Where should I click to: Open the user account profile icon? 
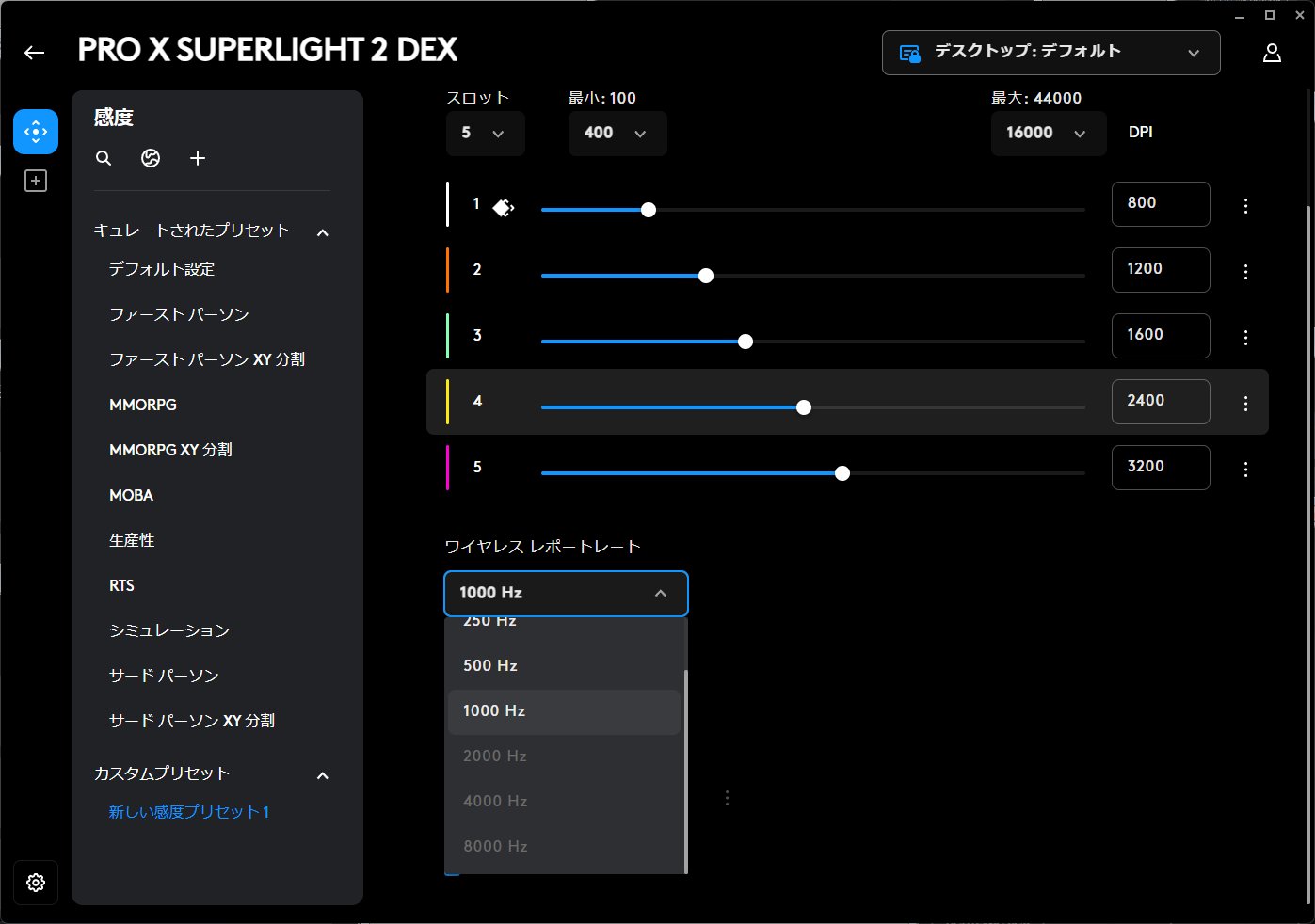1272,53
